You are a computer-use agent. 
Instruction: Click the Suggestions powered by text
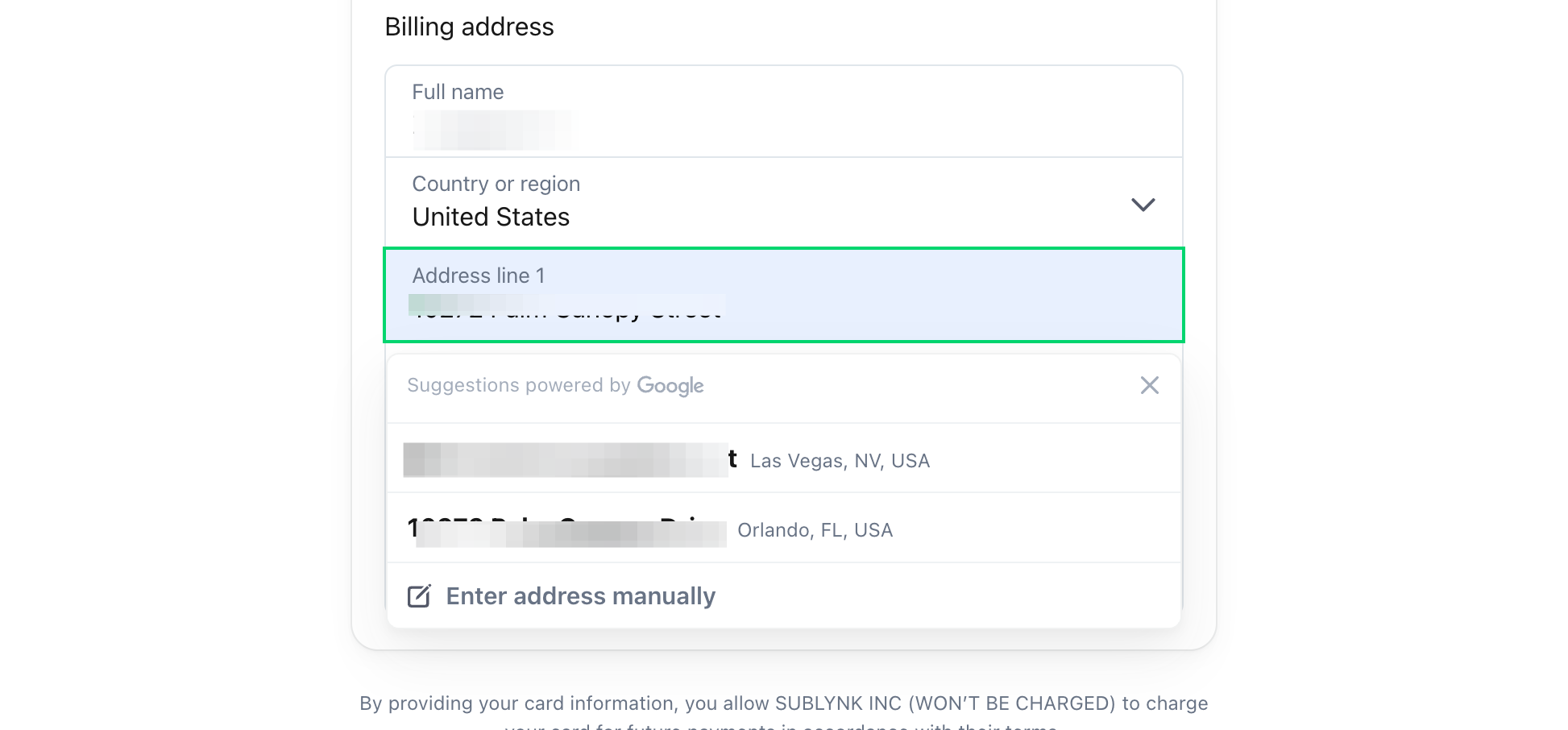tap(519, 385)
